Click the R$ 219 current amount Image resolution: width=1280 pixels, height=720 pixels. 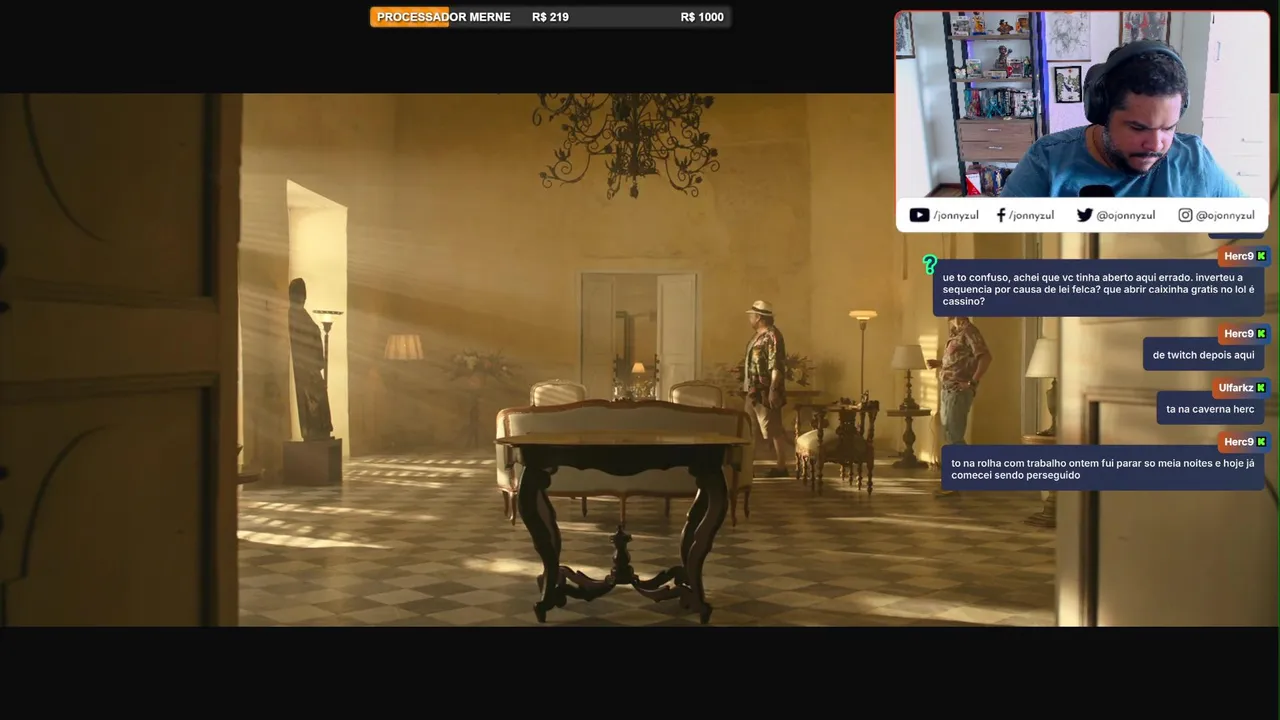[550, 17]
